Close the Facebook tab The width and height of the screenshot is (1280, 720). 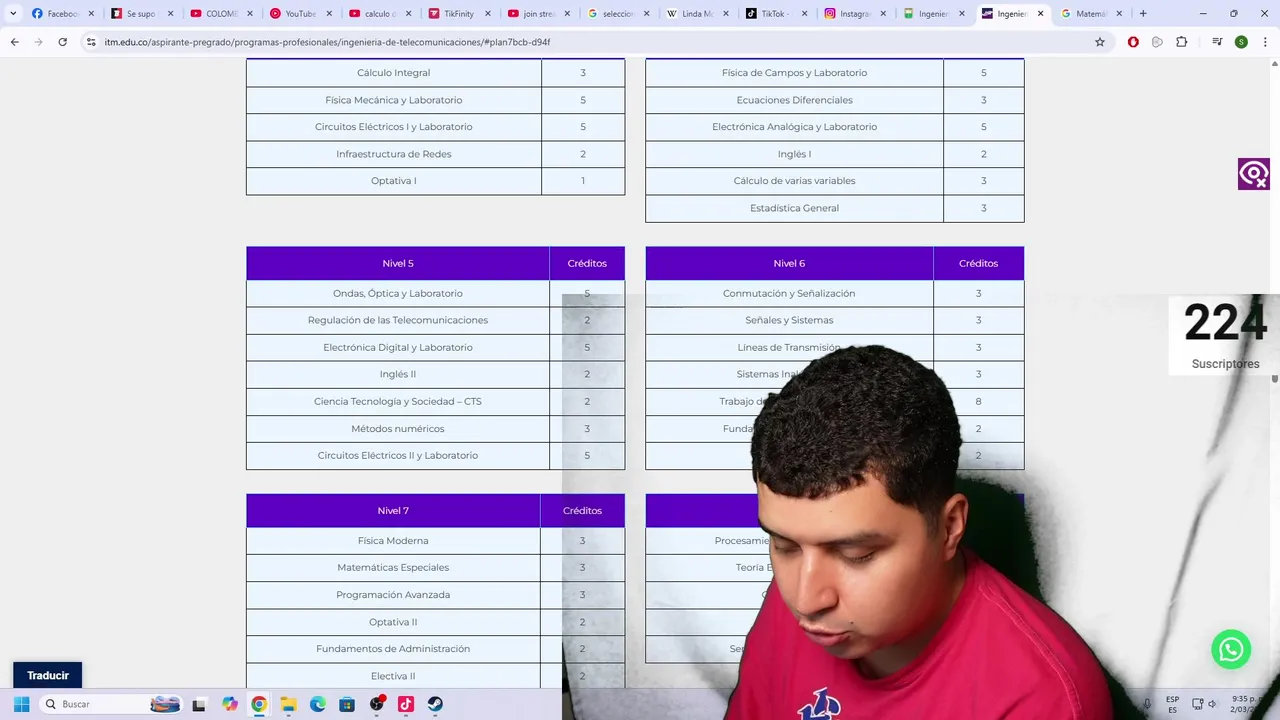pos(91,13)
